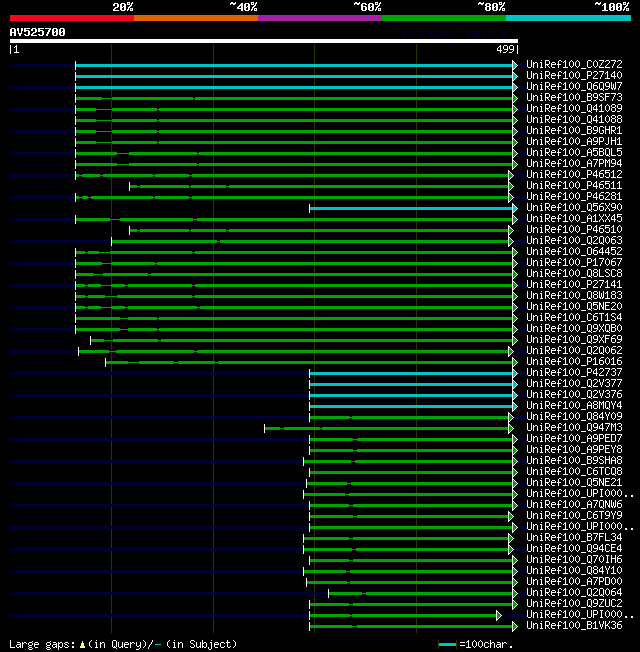Select the UniRef100_B9SF73 label

pos(574,98)
